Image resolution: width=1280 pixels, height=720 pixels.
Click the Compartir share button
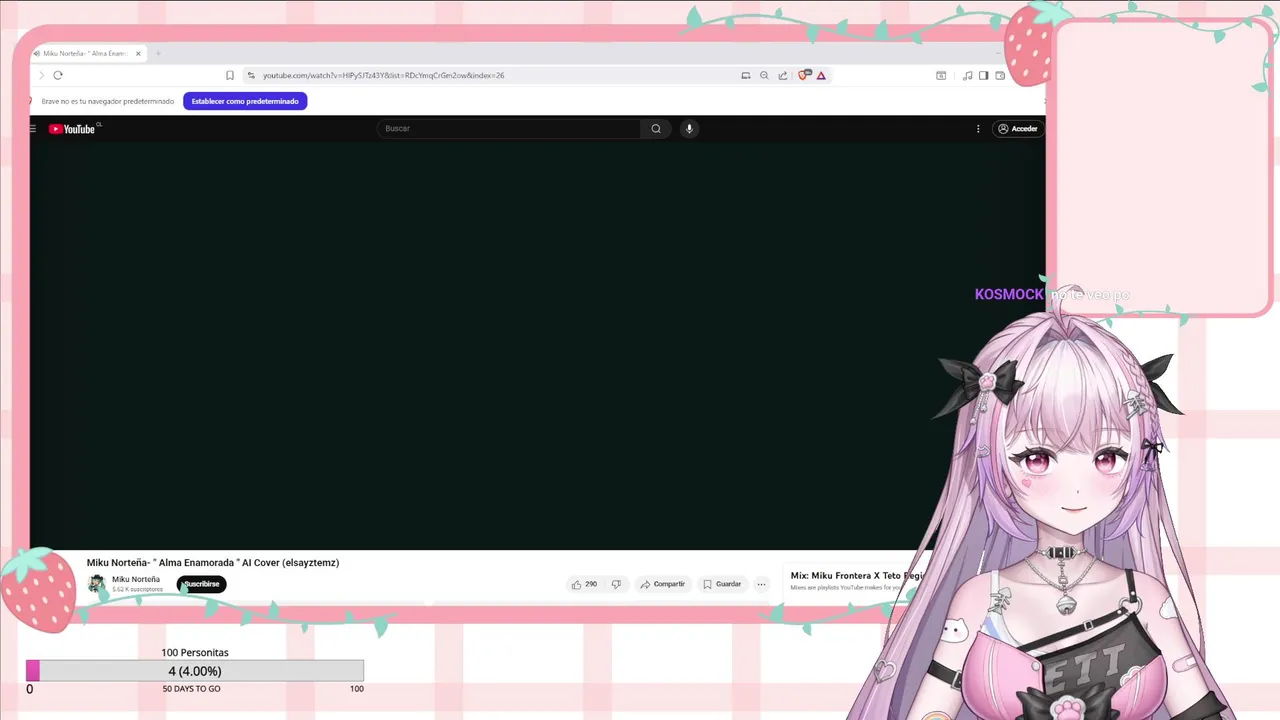[x=662, y=584]
